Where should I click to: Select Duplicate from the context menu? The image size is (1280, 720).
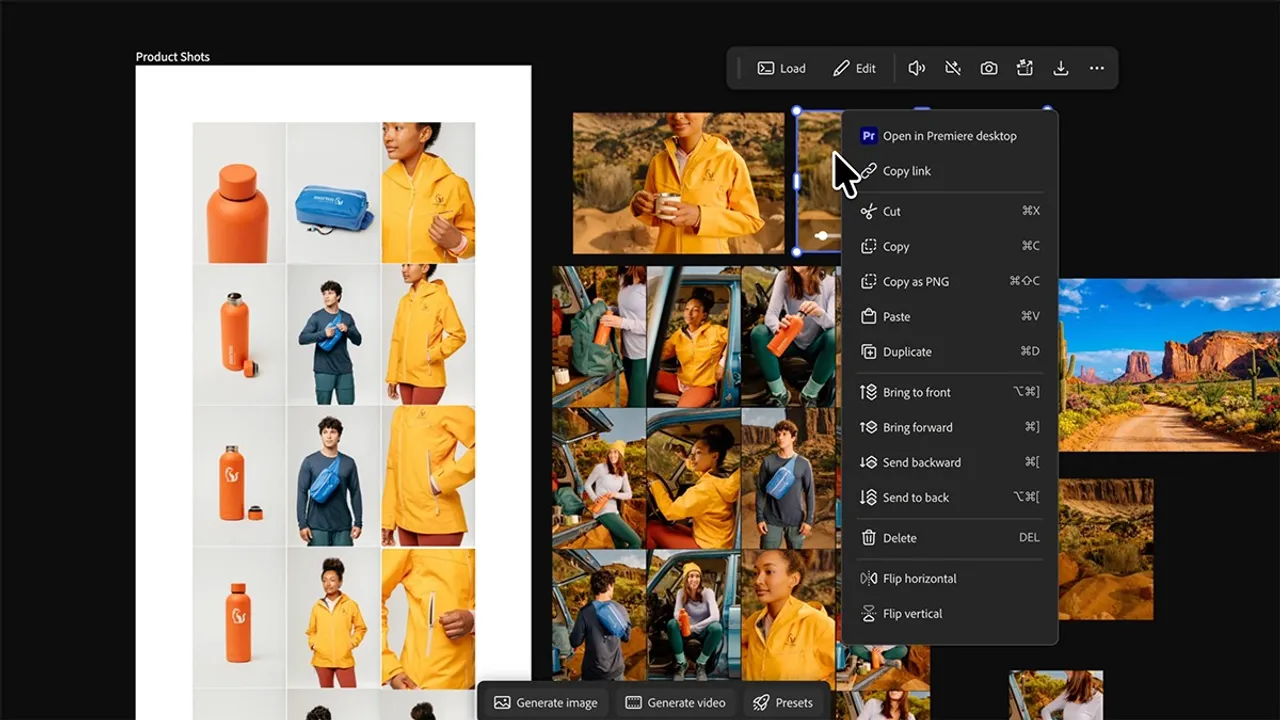pyautogui.click(x=906, y=351)
